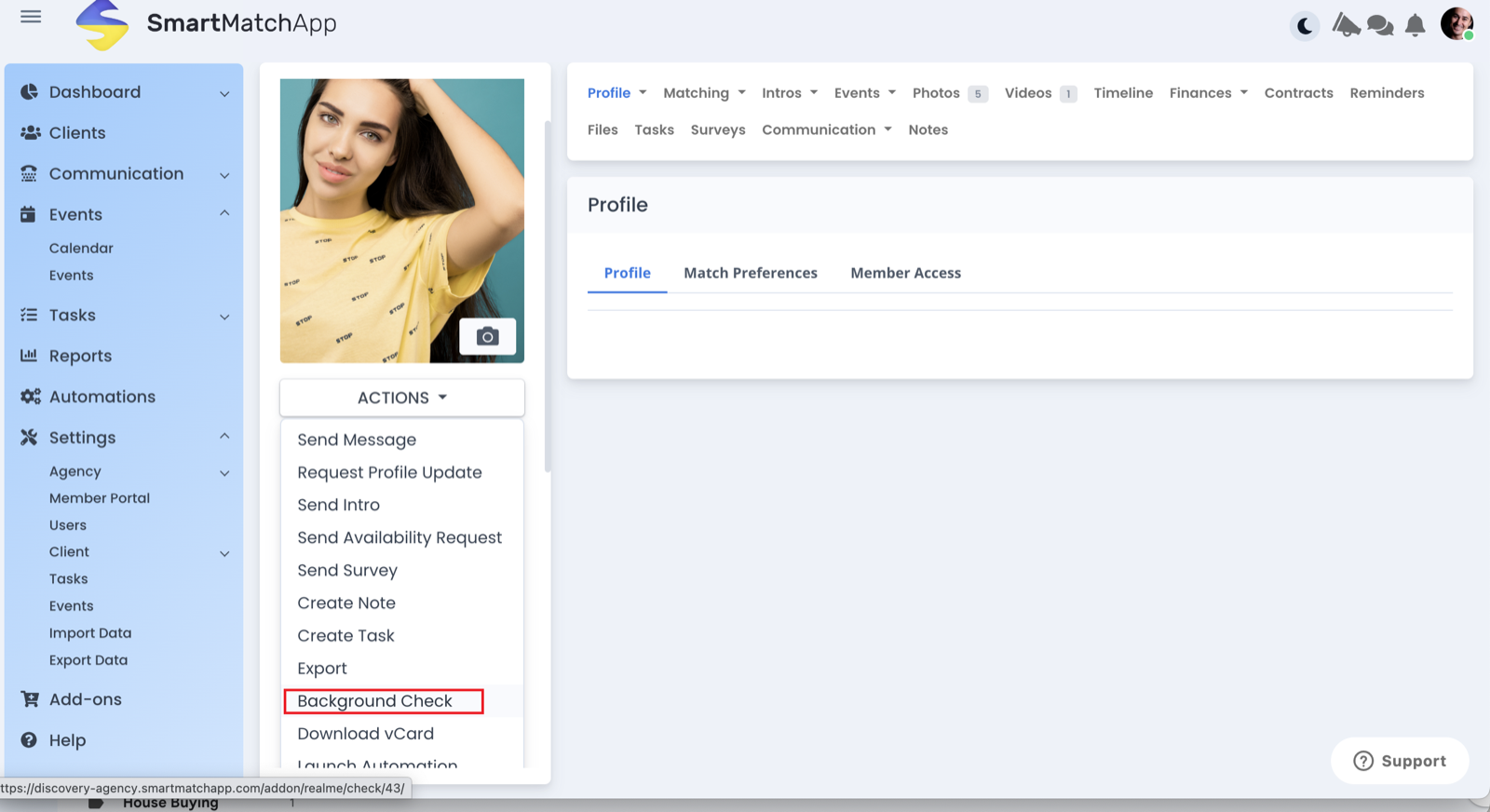Select Background Check from actions menu

click(x=374, y=701)
